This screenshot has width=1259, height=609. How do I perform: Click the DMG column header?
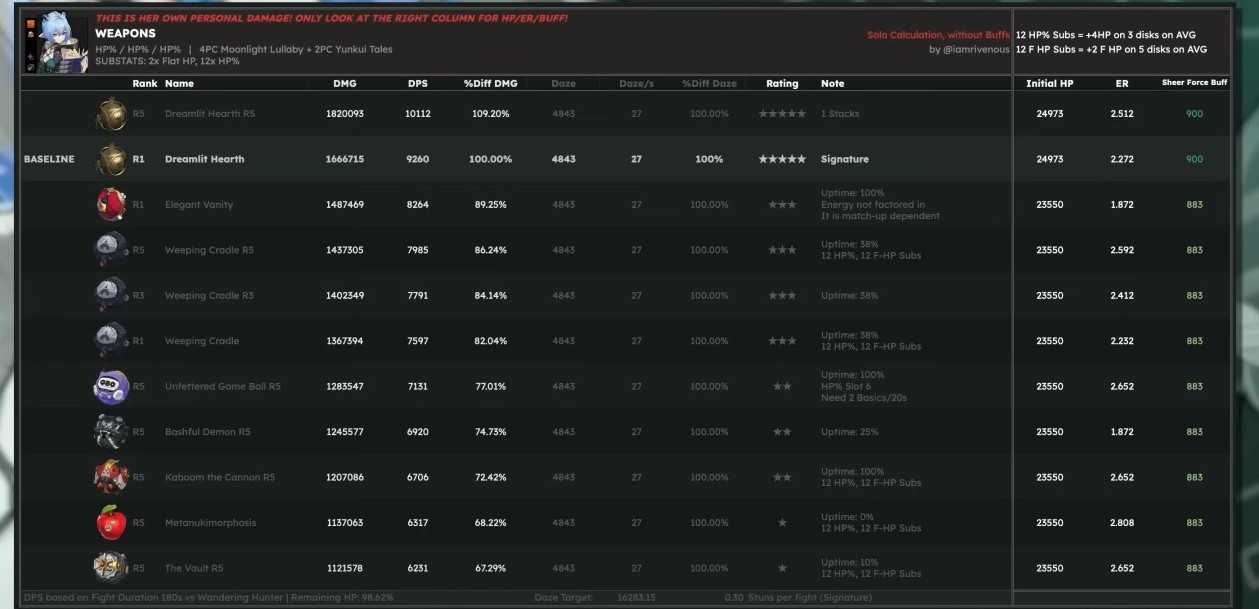(345, 84)
